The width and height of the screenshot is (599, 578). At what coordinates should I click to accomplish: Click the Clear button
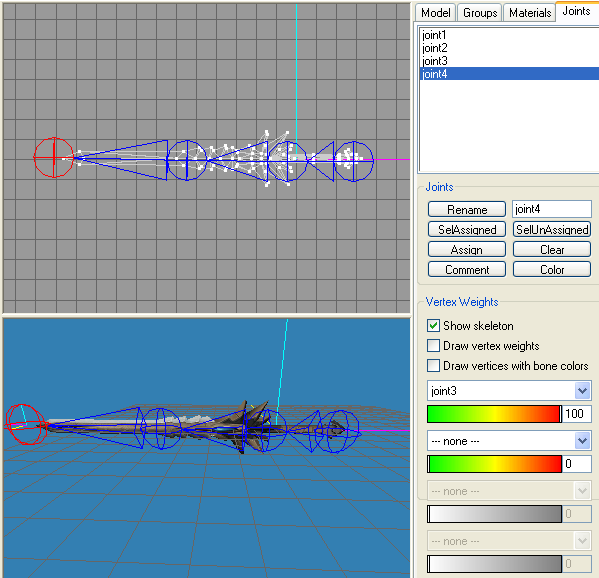552,249
